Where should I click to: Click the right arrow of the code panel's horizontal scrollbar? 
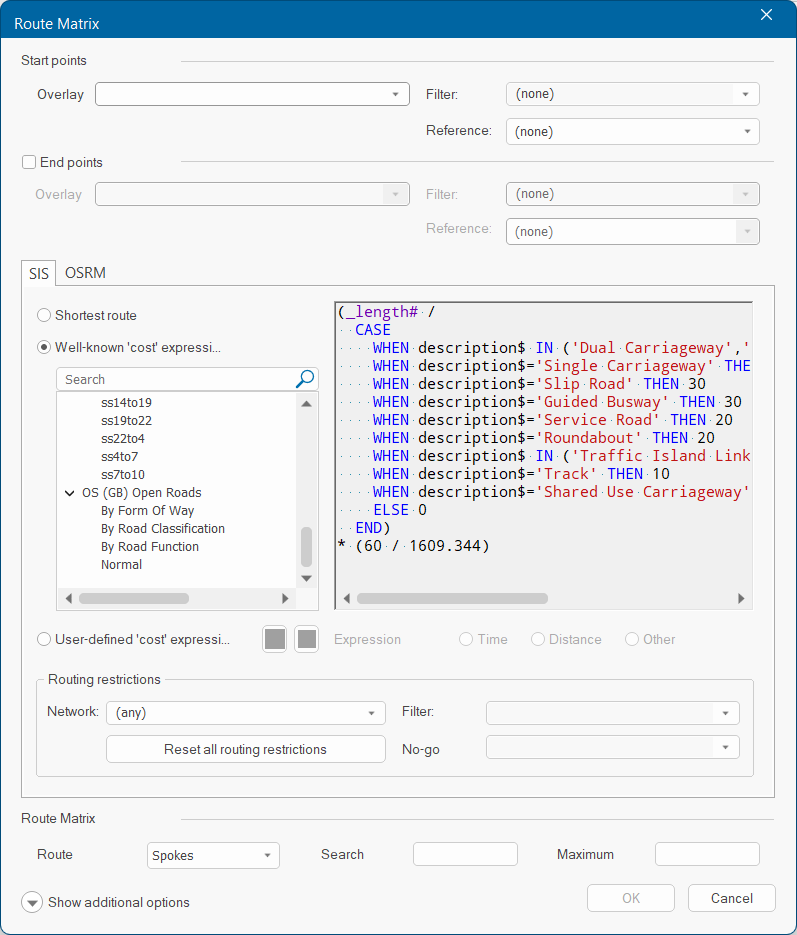(741, 599)
